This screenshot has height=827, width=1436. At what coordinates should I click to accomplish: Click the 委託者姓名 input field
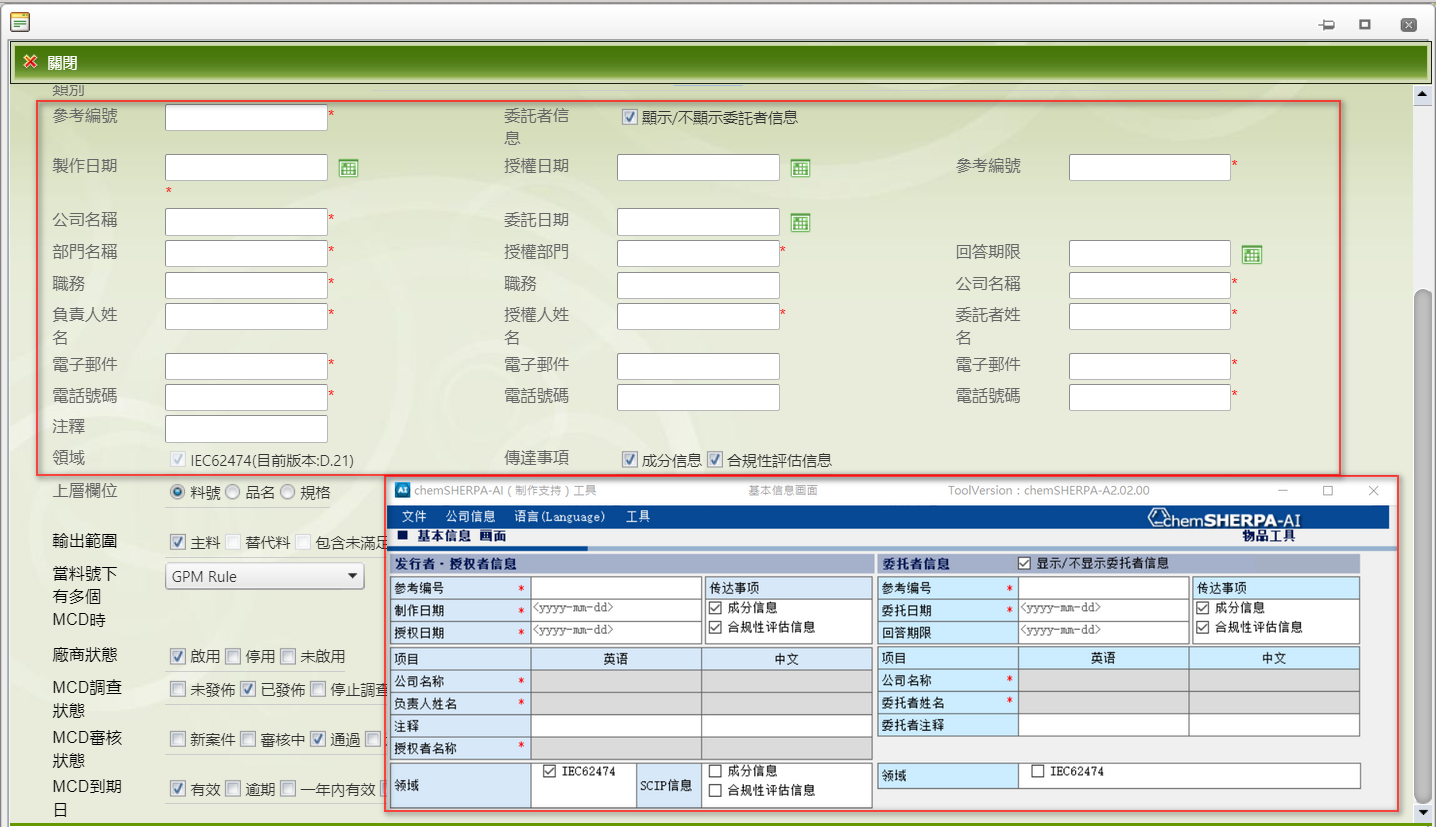point(1150,317)
